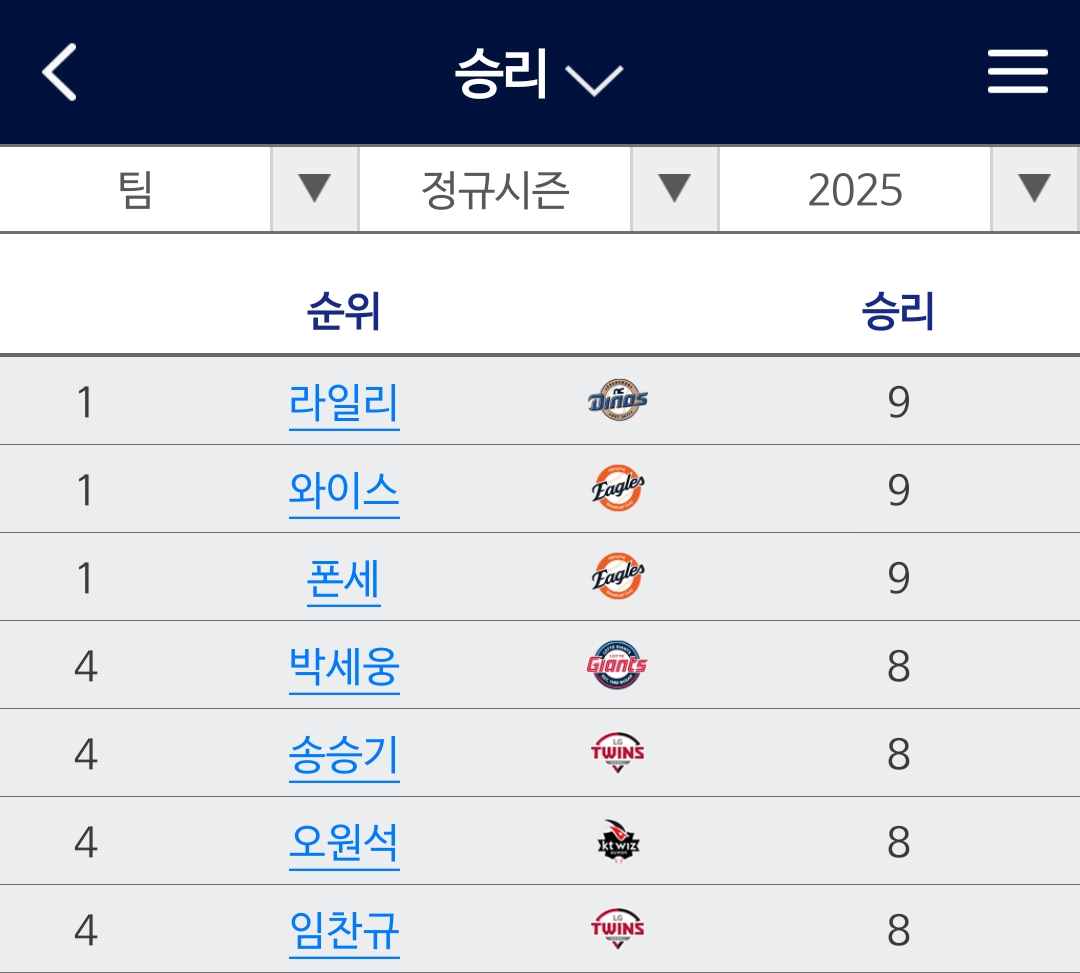The image size is (1080, 973).
Task: Click the Eagles logo beside 와이스
Action: pyautogui.click(x=617, y=489)
